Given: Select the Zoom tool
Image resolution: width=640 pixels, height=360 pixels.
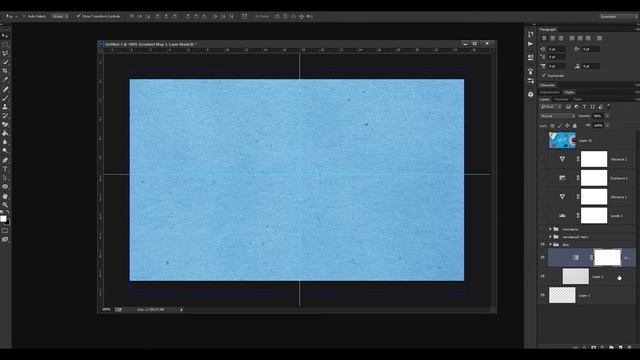Looking at the screenshot, I should (x=5, y=204).
